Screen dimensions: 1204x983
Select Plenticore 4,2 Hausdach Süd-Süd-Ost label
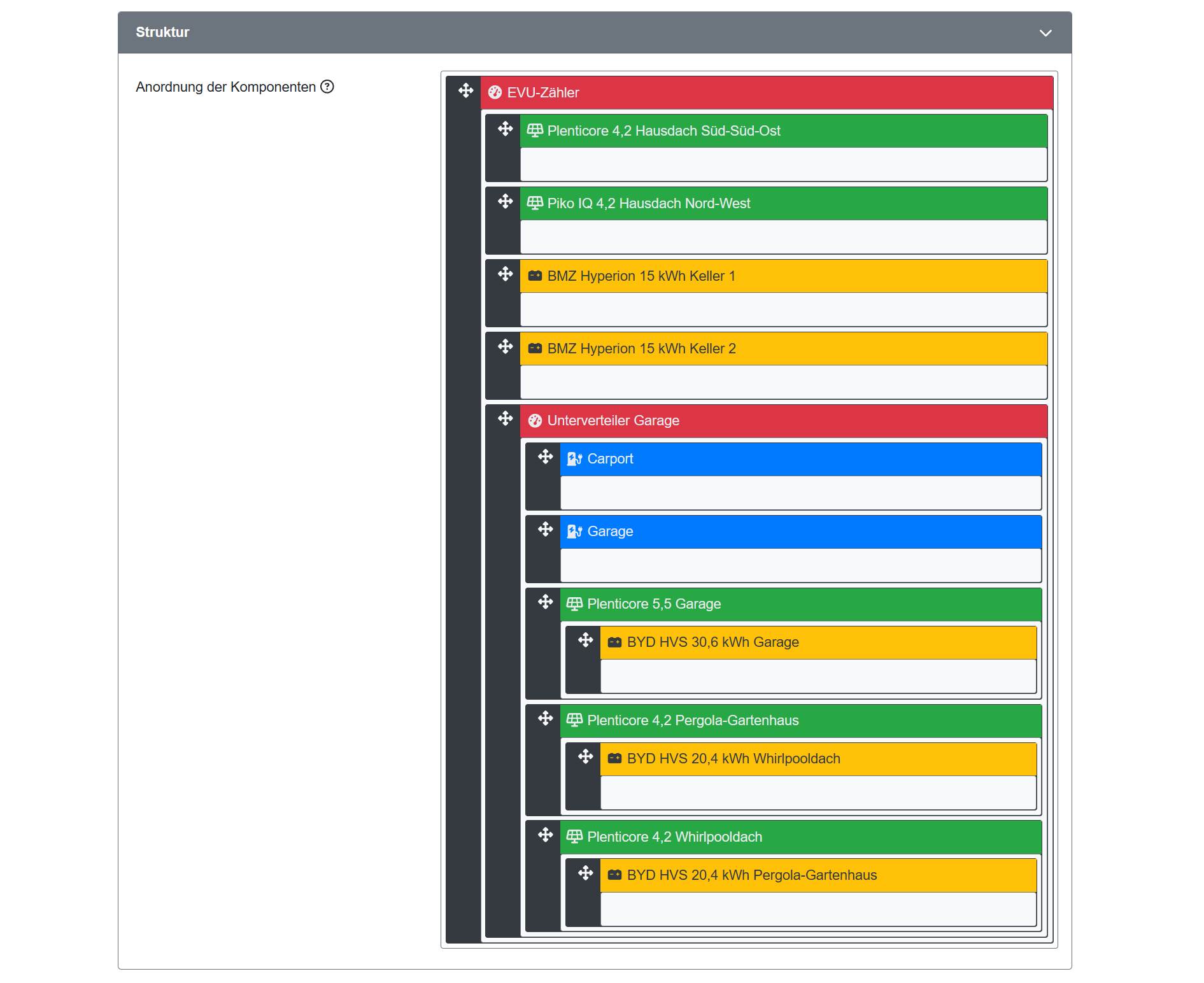(x=664, y=131)
